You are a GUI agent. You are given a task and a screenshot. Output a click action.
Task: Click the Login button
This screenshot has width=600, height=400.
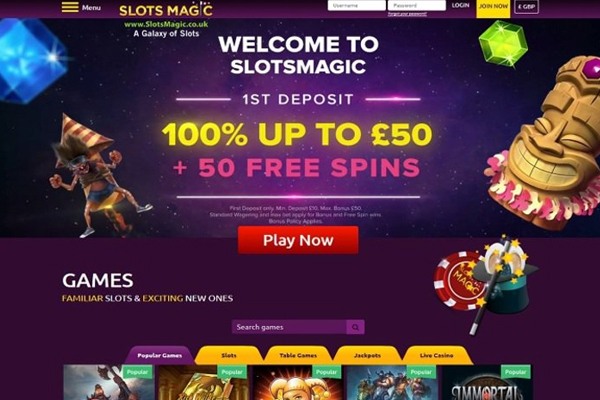point(460,5)
